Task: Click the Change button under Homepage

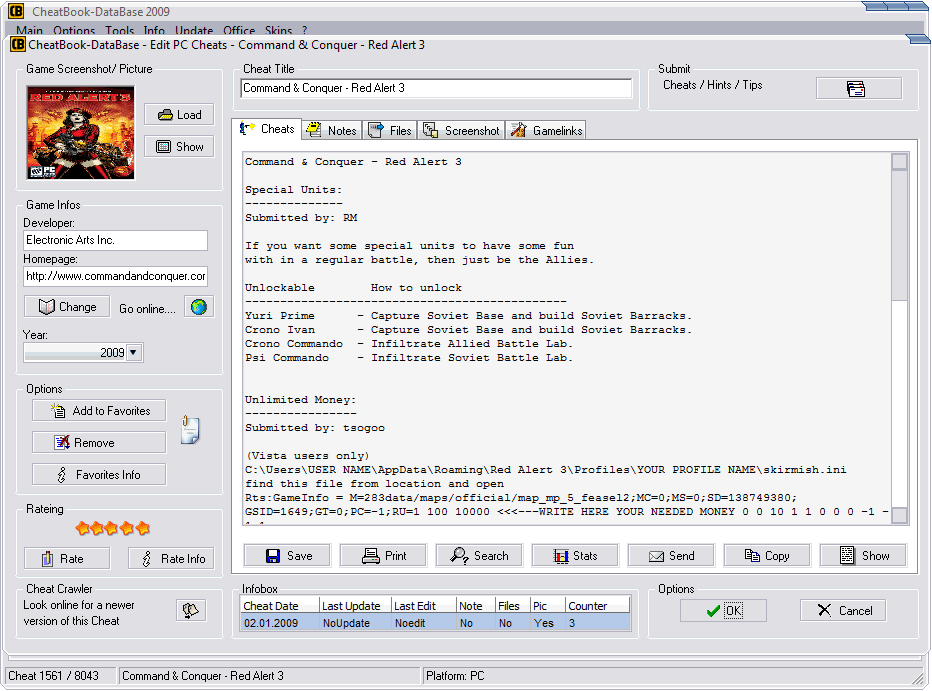Action: click(x=67, y=307)
